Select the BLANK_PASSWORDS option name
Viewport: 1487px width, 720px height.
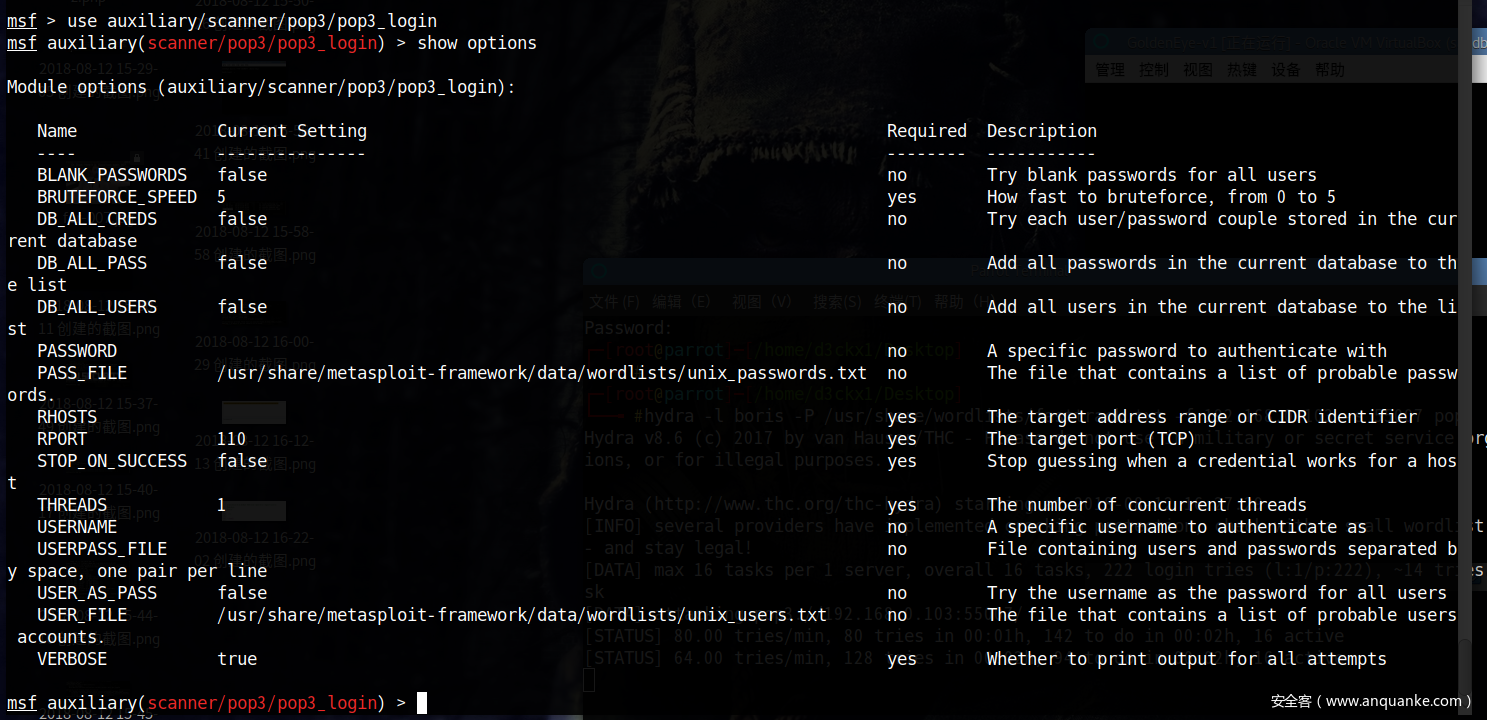pyautogui.click(x=112, y=175)
